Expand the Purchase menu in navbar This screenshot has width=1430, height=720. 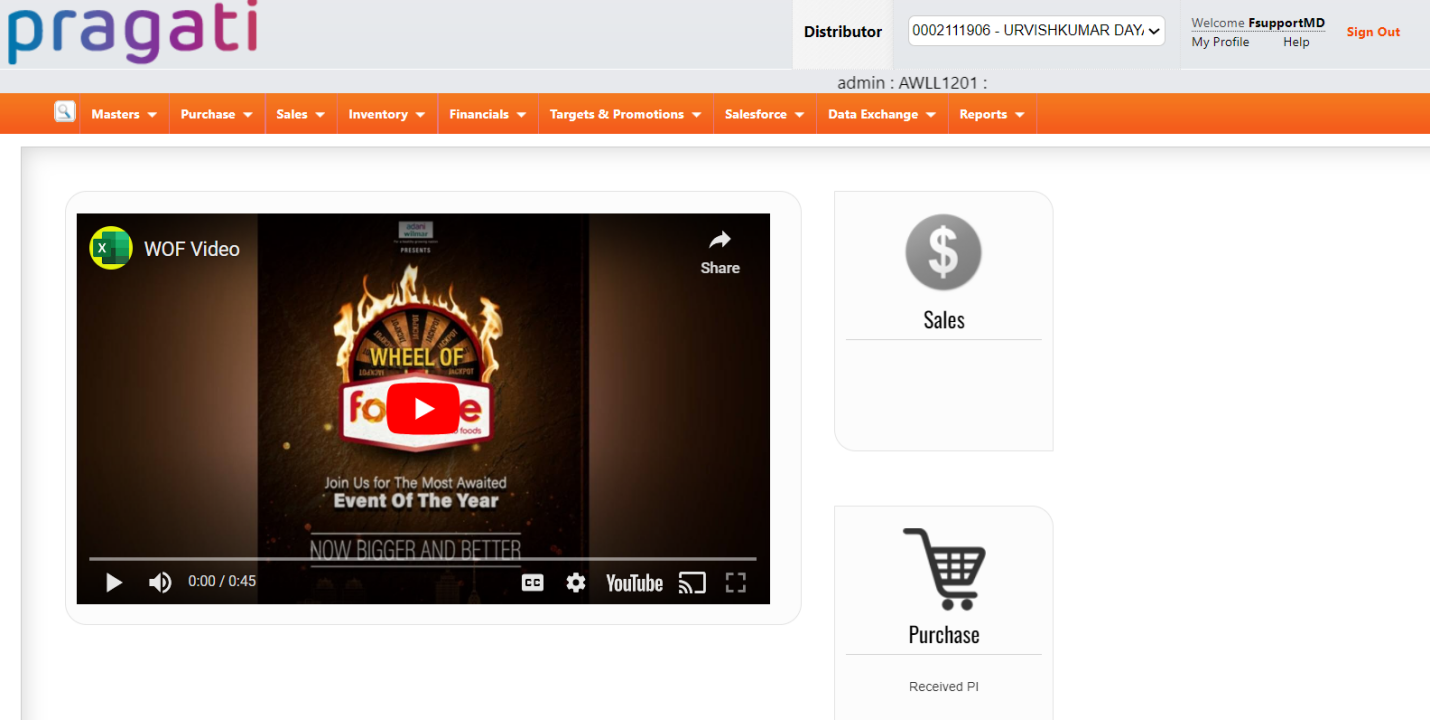(217, 114)
